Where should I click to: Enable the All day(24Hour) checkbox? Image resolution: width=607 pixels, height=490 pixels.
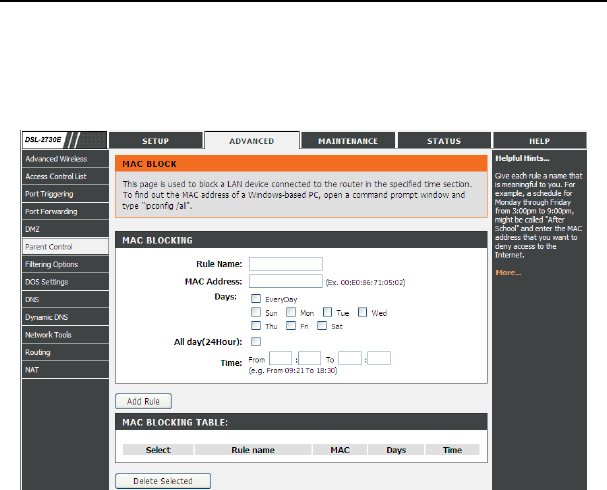(x=256, y=341)
